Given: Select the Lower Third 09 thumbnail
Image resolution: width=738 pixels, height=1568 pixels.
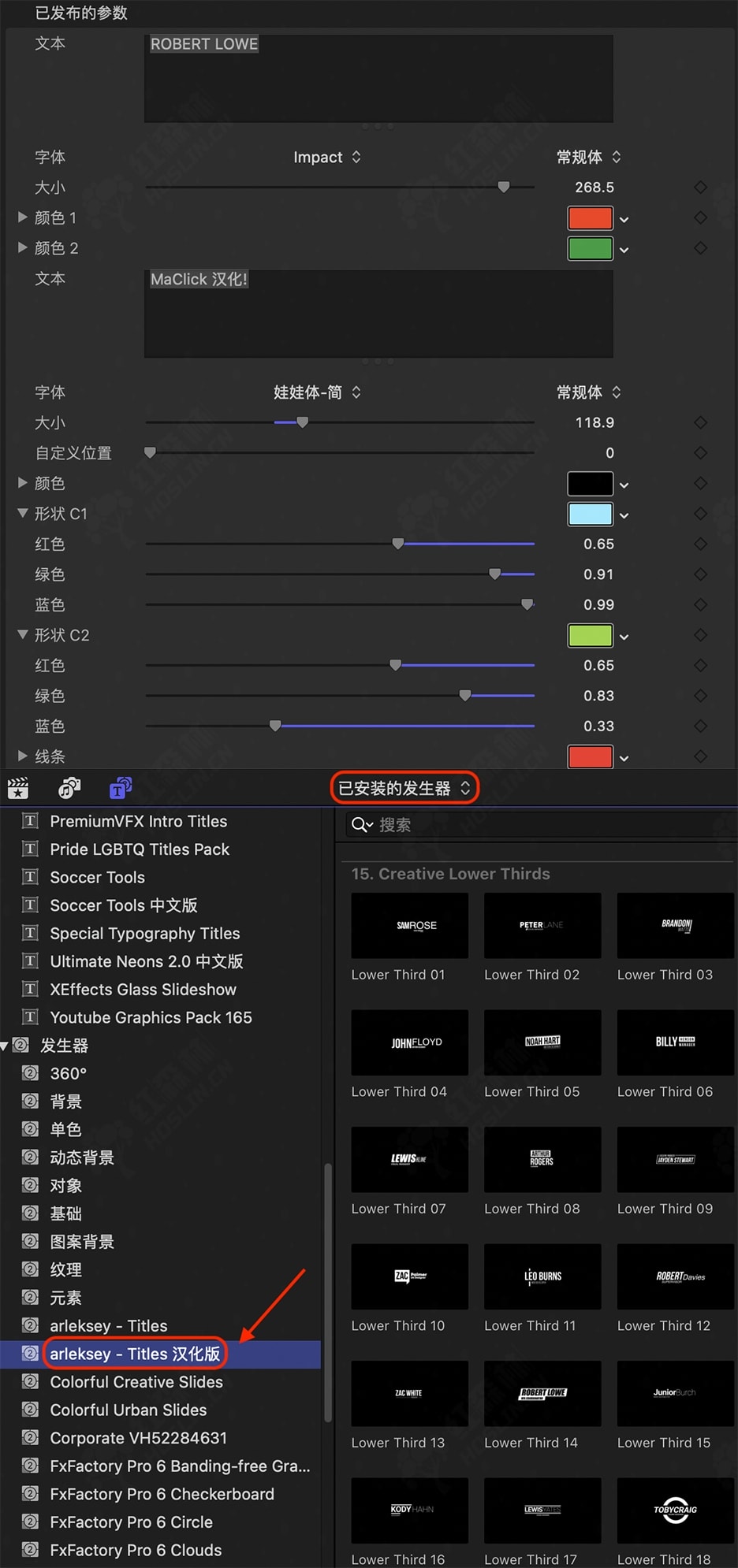Looking at the screenshot, I should coord(676,1160).
